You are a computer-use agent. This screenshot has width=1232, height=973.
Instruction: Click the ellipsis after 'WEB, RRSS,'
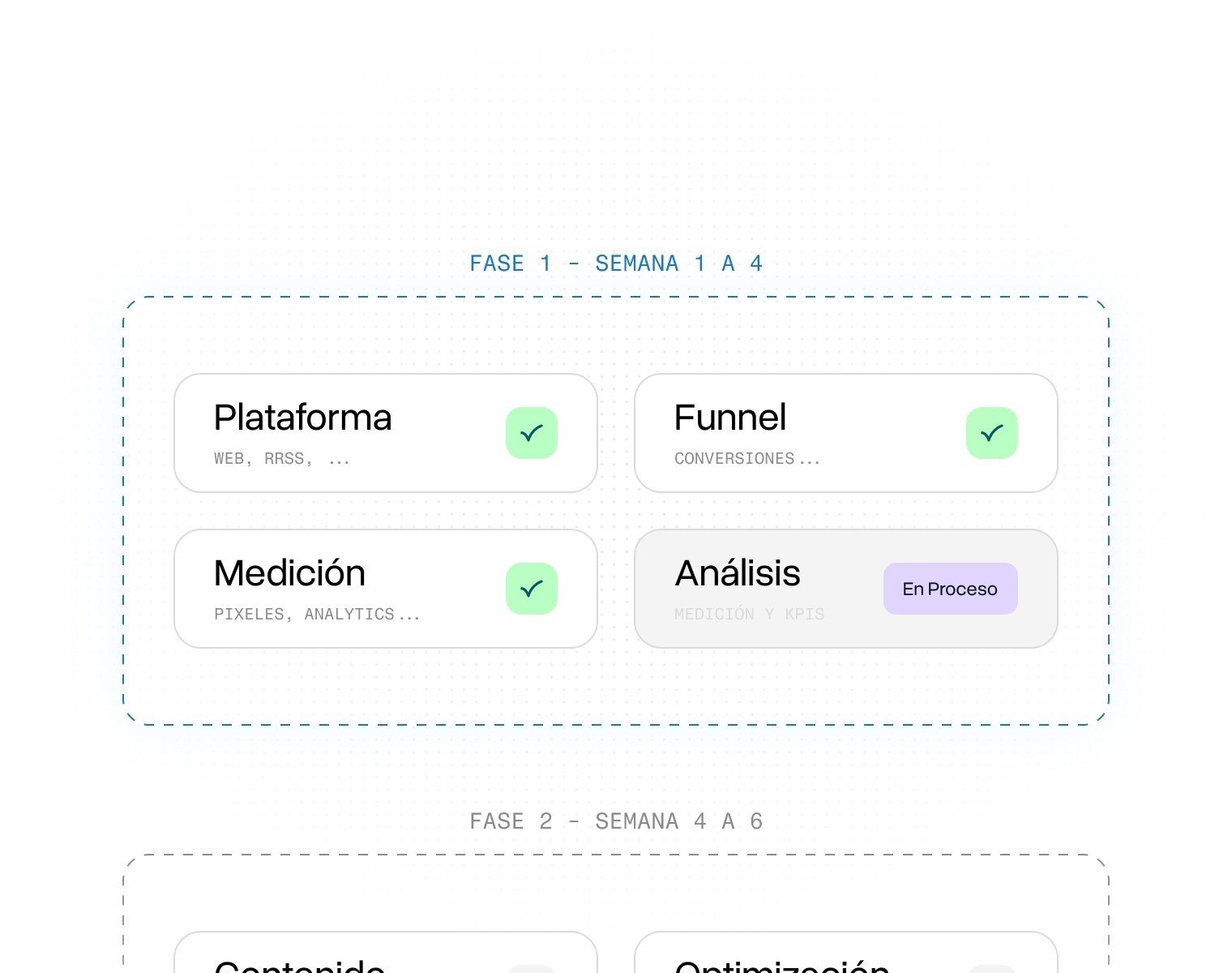point(339,461)
